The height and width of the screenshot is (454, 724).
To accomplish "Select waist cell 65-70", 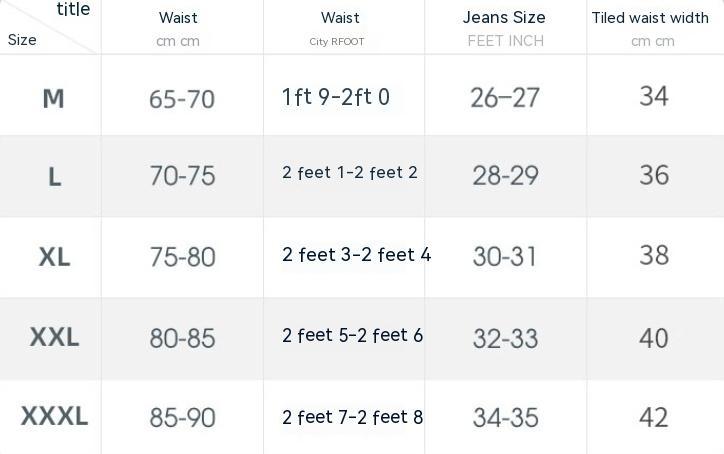I will click(182, 99).
